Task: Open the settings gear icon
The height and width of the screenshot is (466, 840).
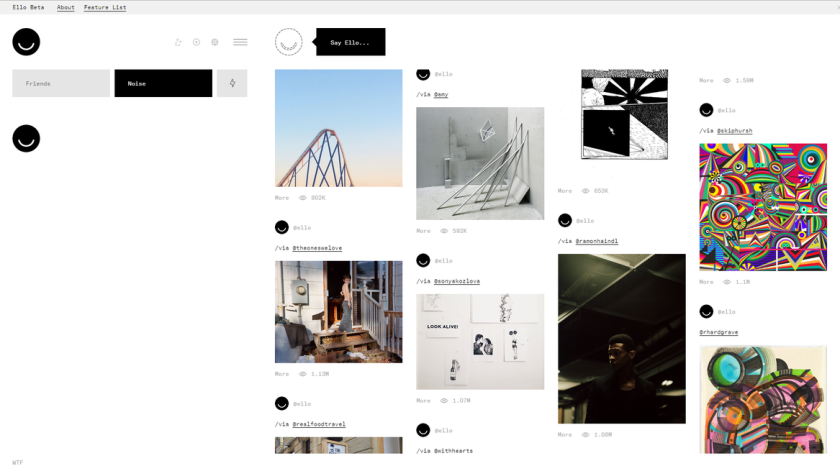Action: click(x=215, y=42)
